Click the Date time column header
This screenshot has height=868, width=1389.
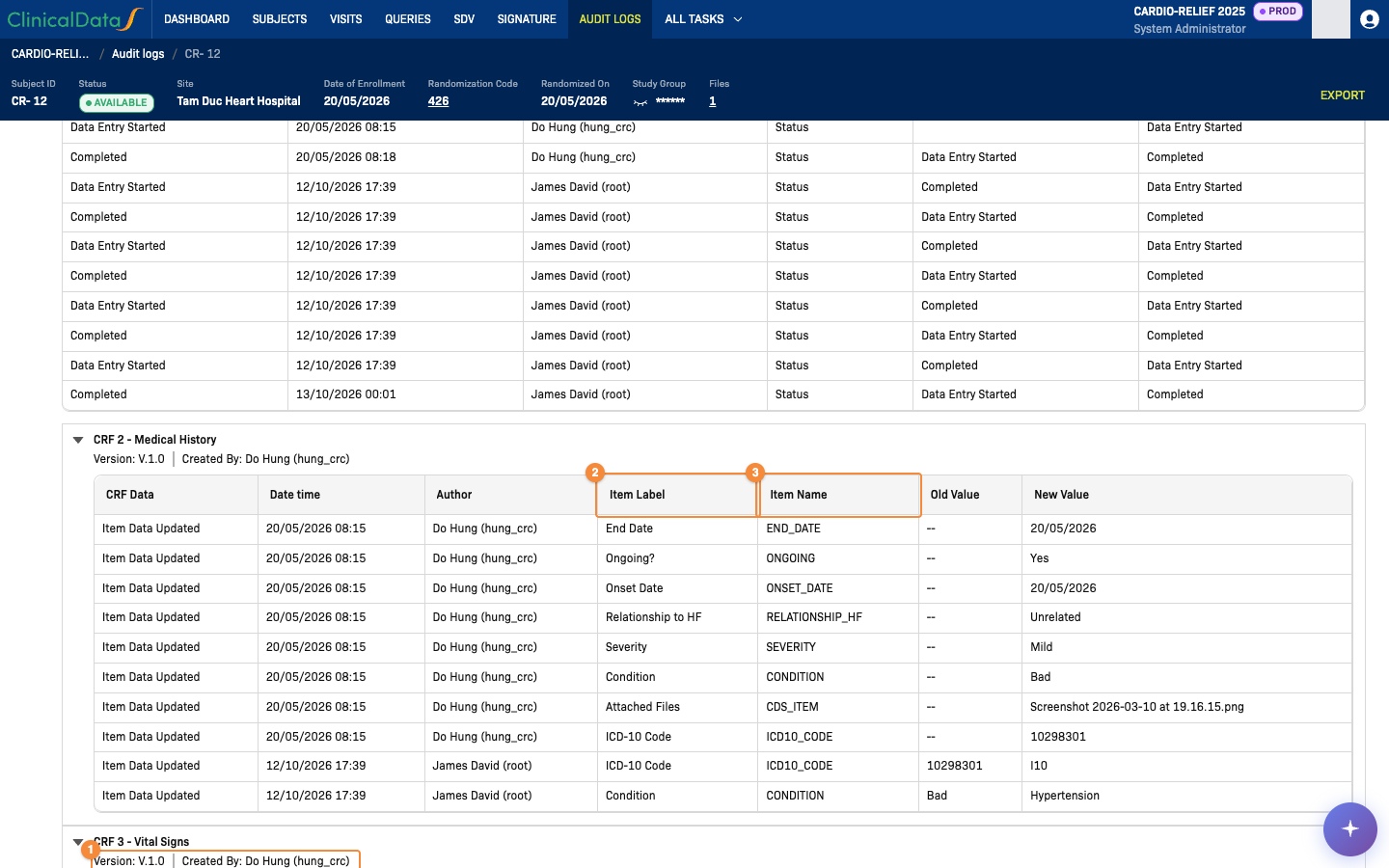[341, 495]
